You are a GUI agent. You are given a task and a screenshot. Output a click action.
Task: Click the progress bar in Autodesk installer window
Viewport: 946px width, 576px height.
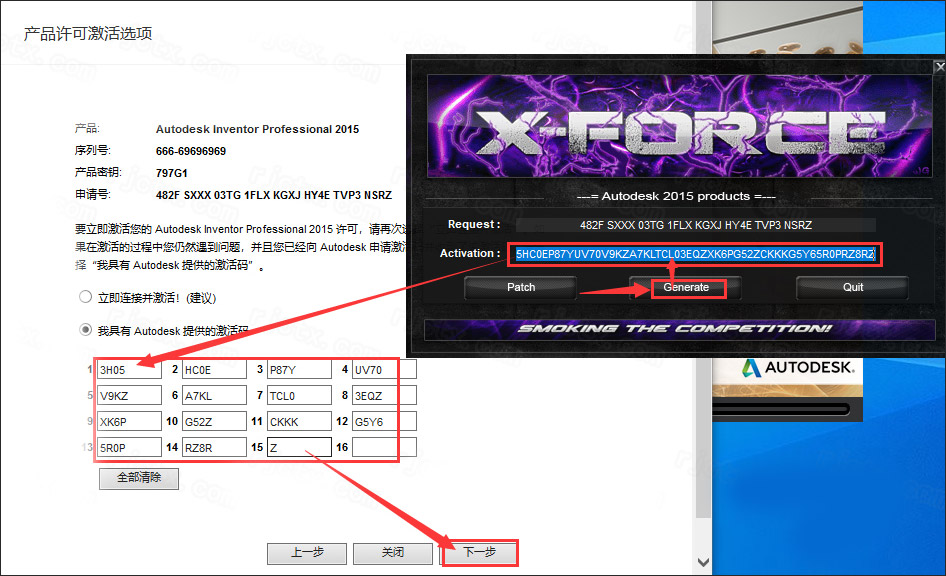[x=781, y=410]
